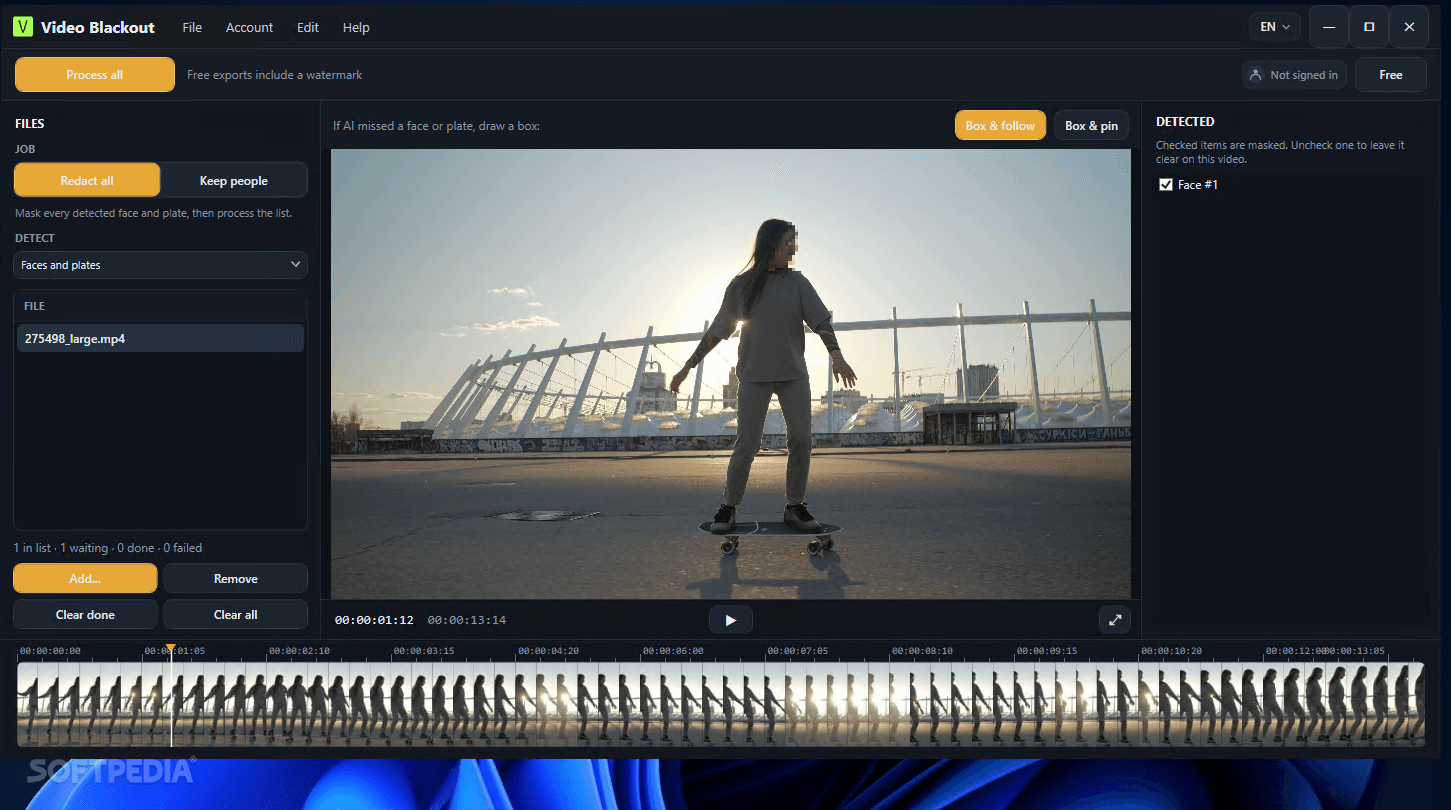Open the Faces and plates detect dropdown
This screenshot has height=810, width=1451.
click(x=160, y=265)
